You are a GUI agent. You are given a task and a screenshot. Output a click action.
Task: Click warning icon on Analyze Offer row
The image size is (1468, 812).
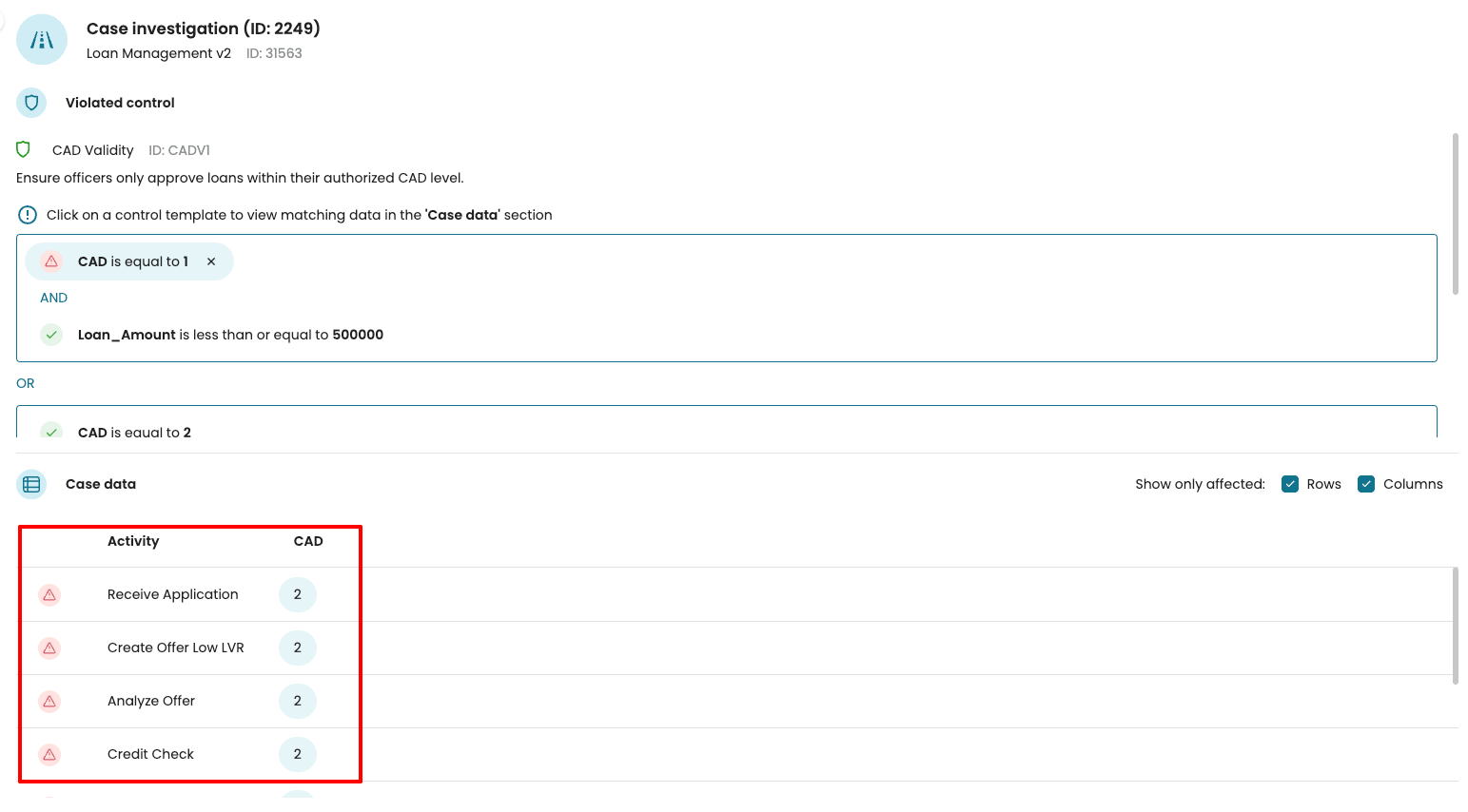pos(49,701)
